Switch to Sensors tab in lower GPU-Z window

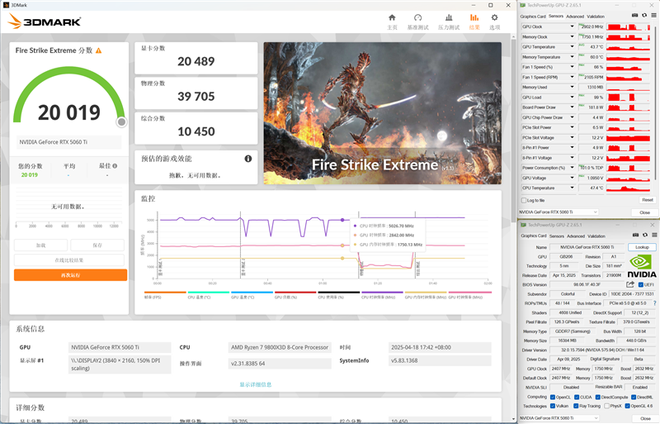[556, 236]
